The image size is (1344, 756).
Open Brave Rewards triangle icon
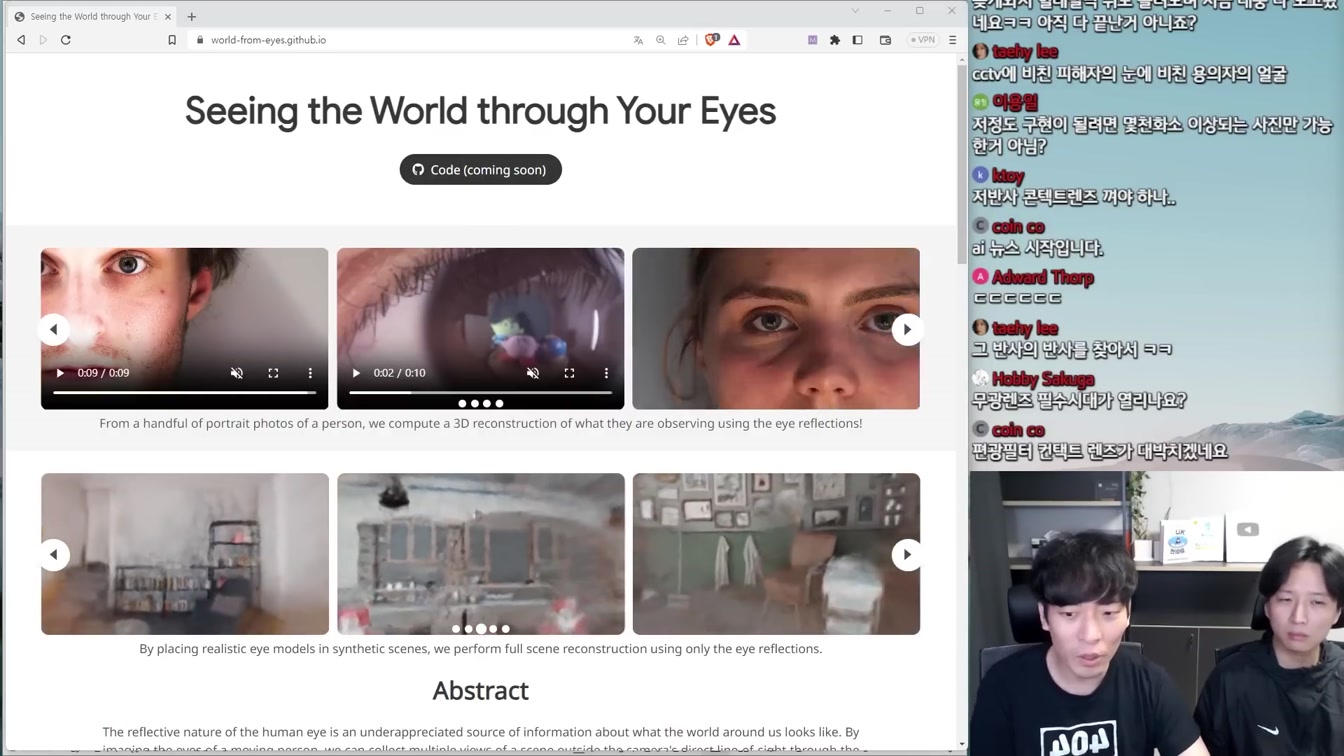point(734,40)
